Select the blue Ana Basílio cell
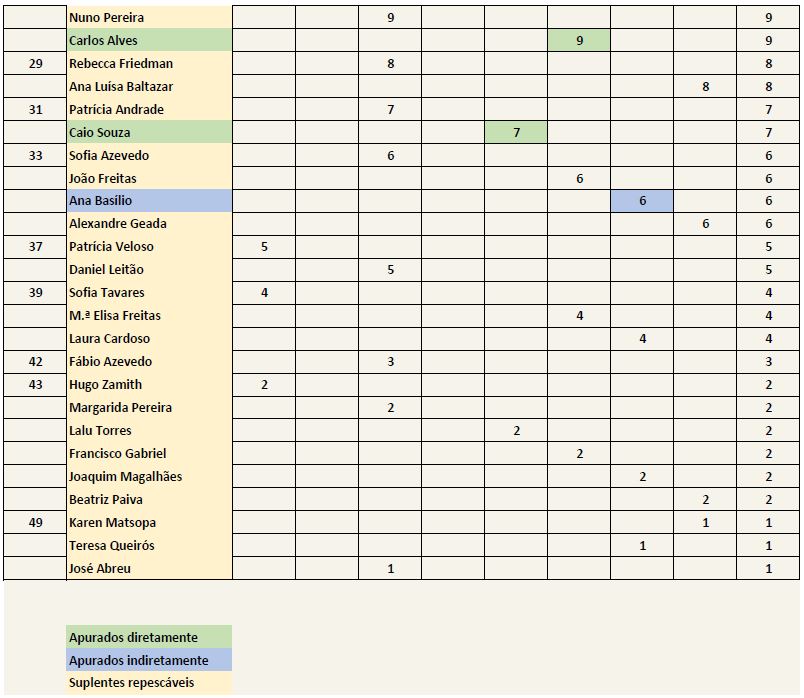The image size is (804, 698). click(149, 201)
